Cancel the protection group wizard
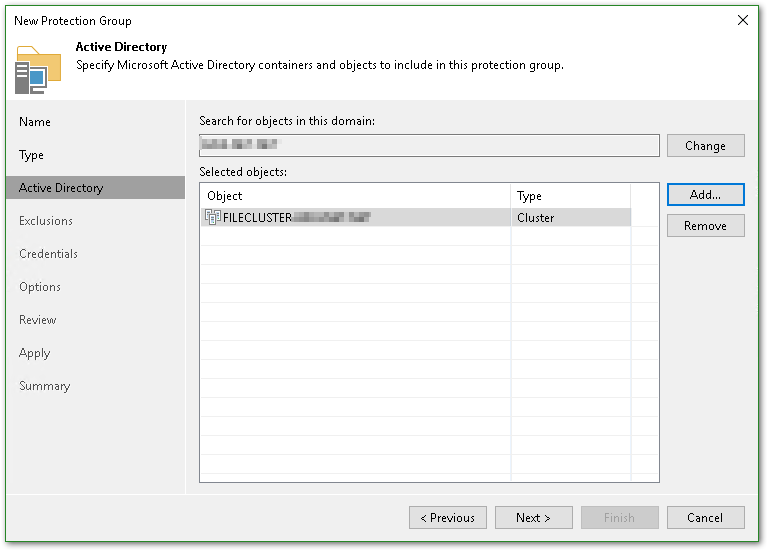Viewport: 768px width, 551px height. (705, 517)
